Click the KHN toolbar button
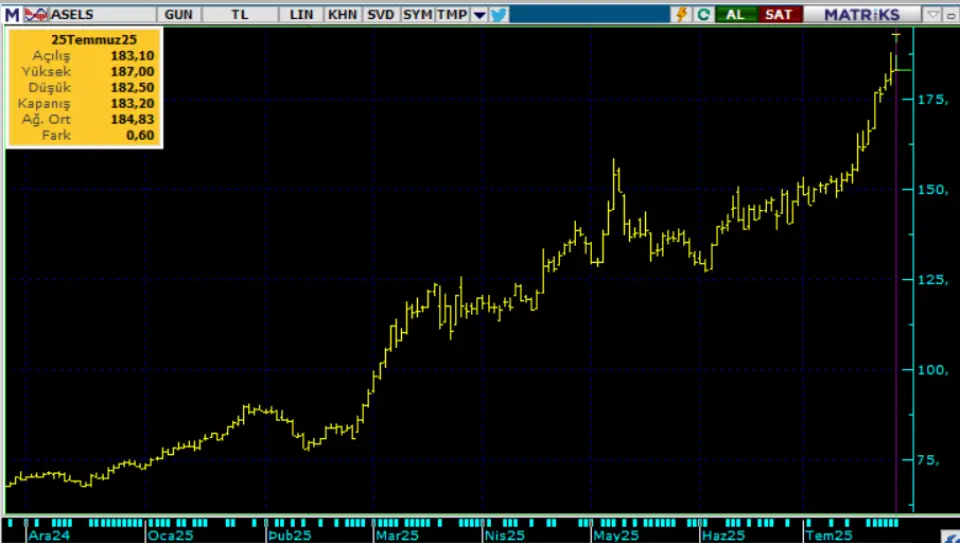 [x=342, y=15]
